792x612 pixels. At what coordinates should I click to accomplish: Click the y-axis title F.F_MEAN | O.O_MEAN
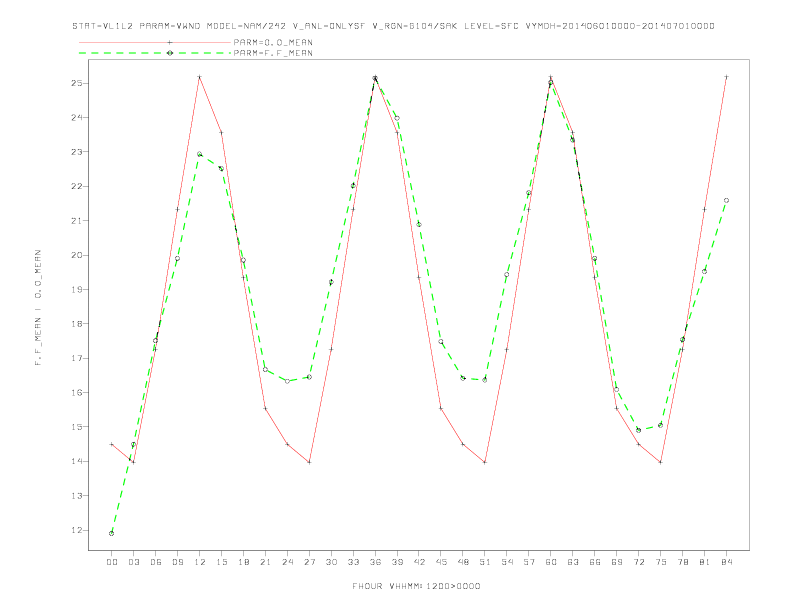coord(38,308)
